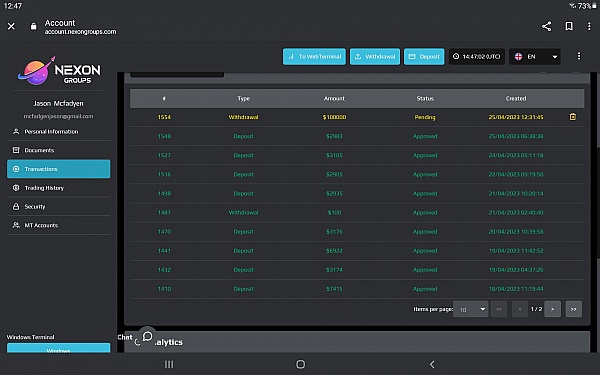Open browser three-dot overflow menu
Screen dimensions: 600x375
coord(589,26)
